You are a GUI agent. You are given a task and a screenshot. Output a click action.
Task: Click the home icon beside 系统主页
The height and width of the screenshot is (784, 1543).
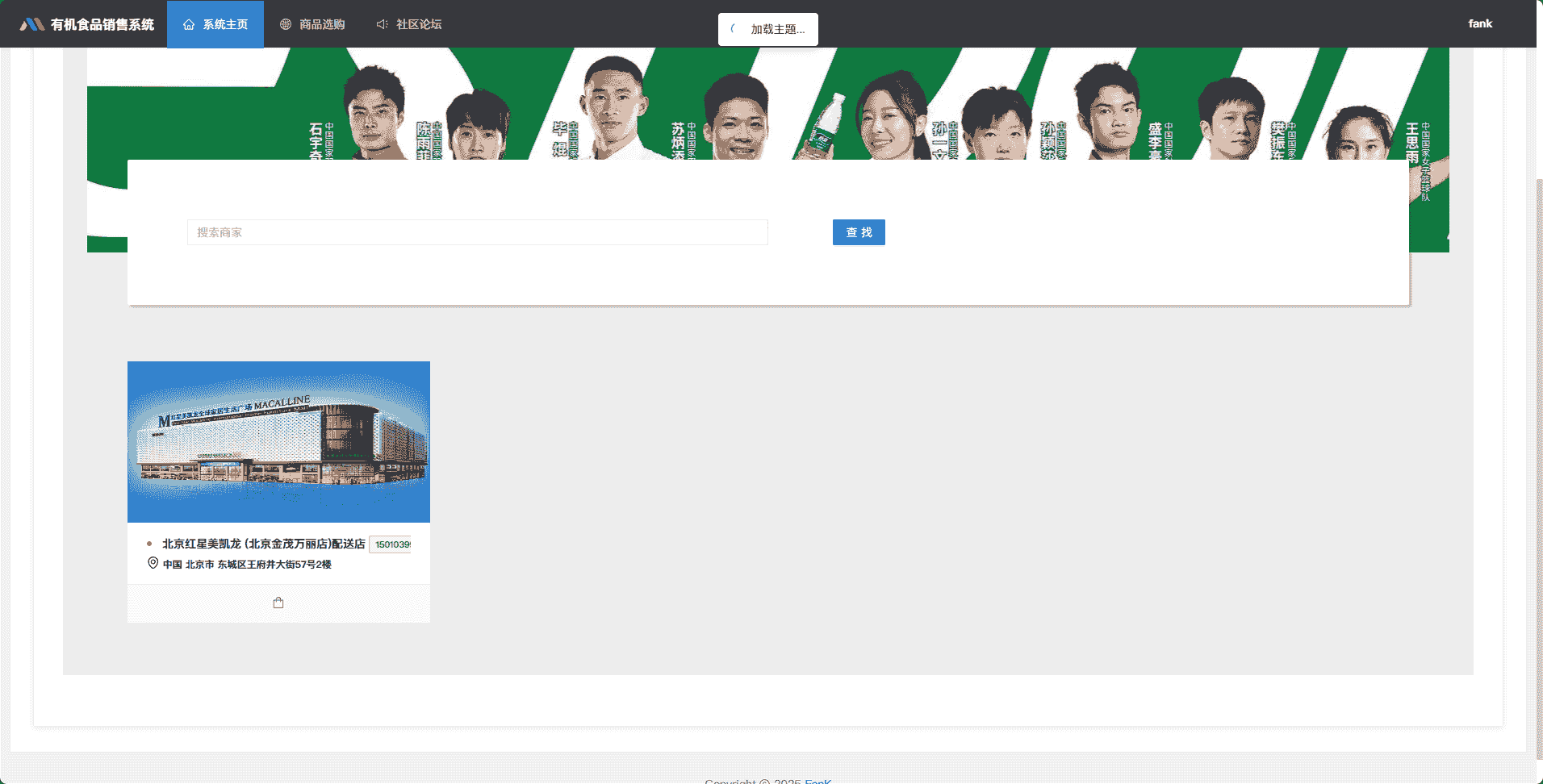[x=189, y=24]
